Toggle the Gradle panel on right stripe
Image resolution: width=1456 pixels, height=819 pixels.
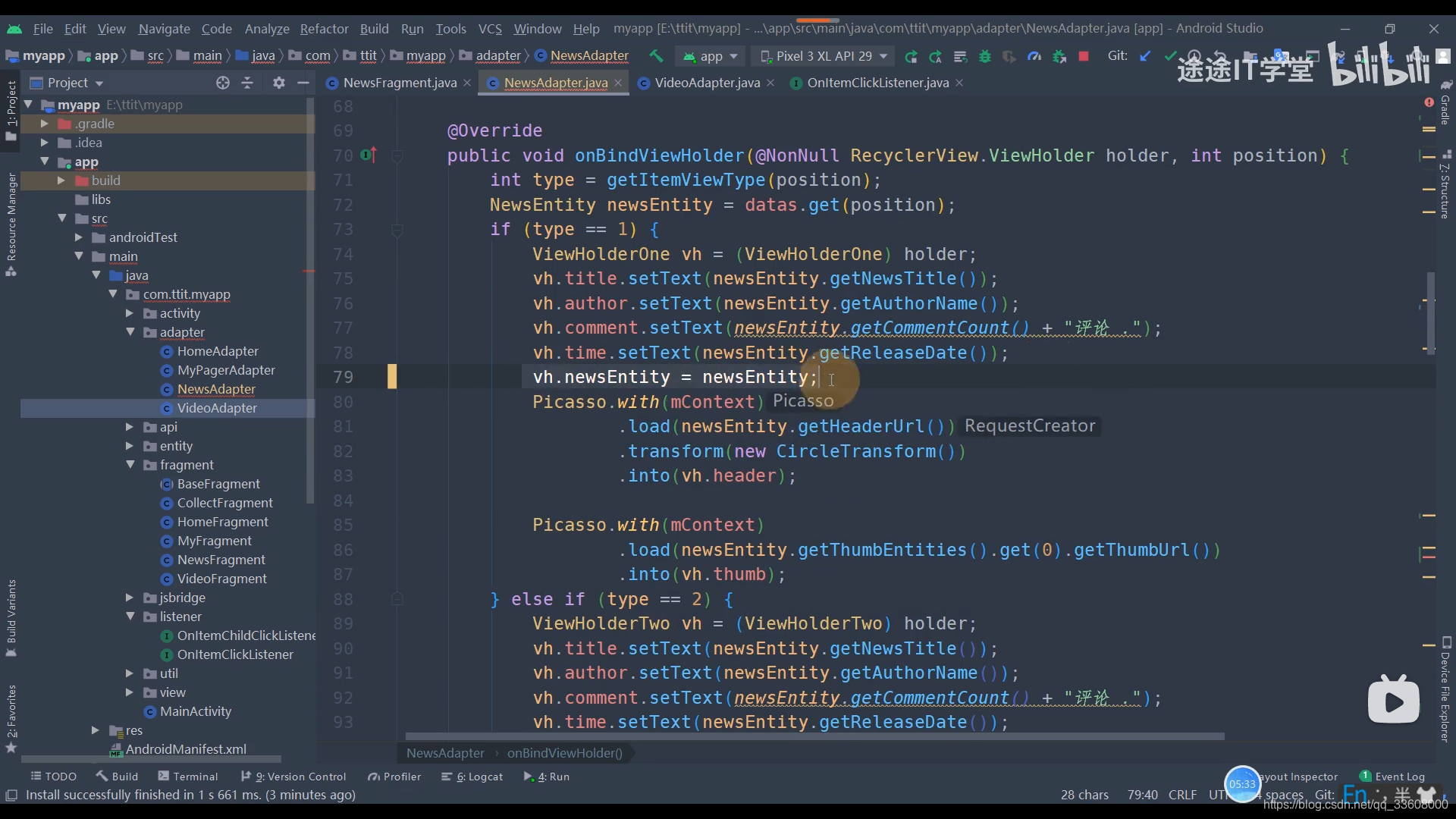(x=1445, y=102)
